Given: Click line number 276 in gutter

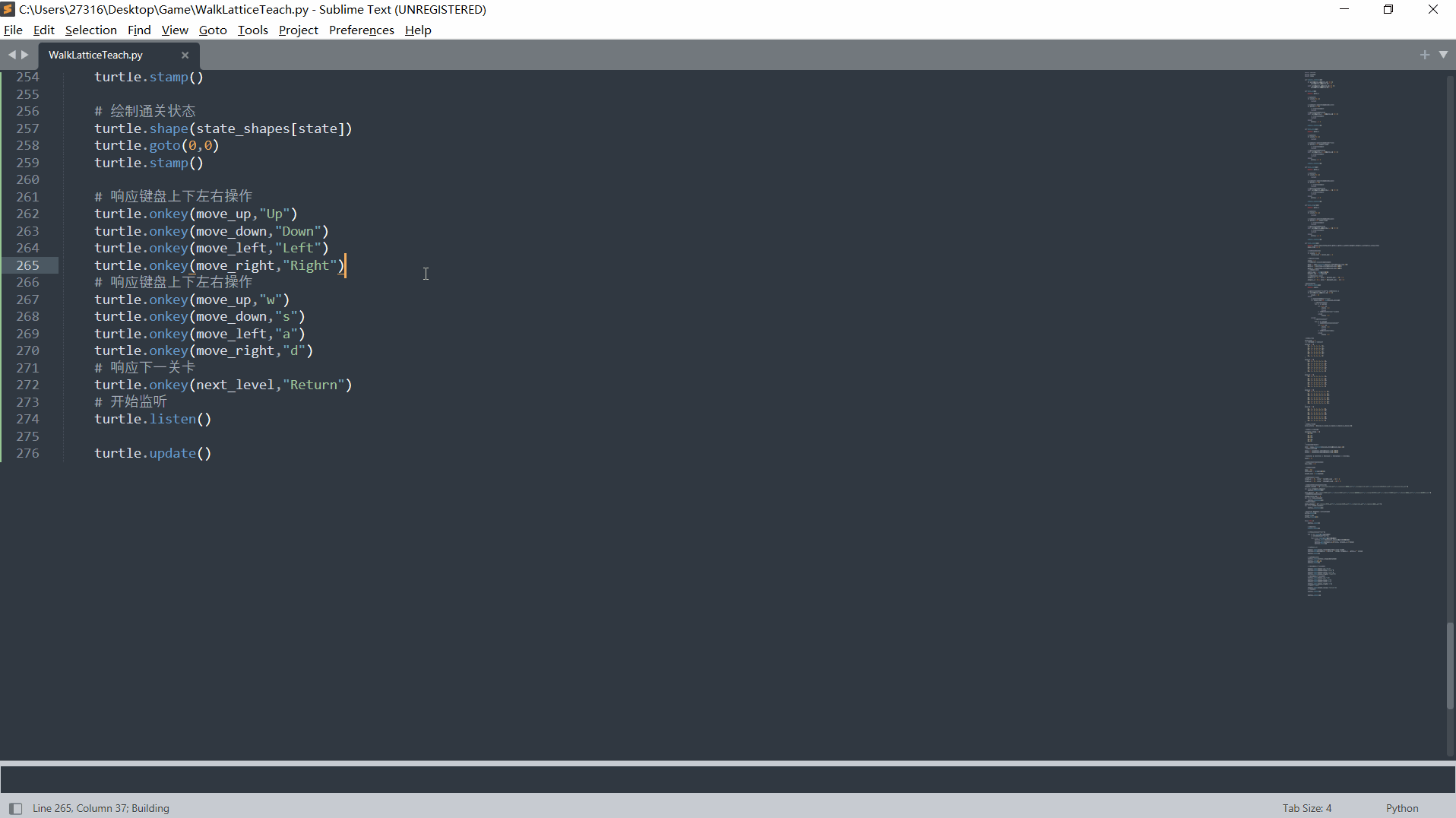Looking at the screenshot, I should coord(27,453).
